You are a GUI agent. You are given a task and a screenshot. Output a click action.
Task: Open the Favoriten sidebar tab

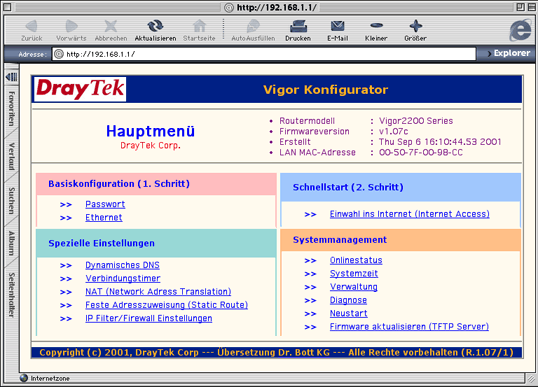12,109
